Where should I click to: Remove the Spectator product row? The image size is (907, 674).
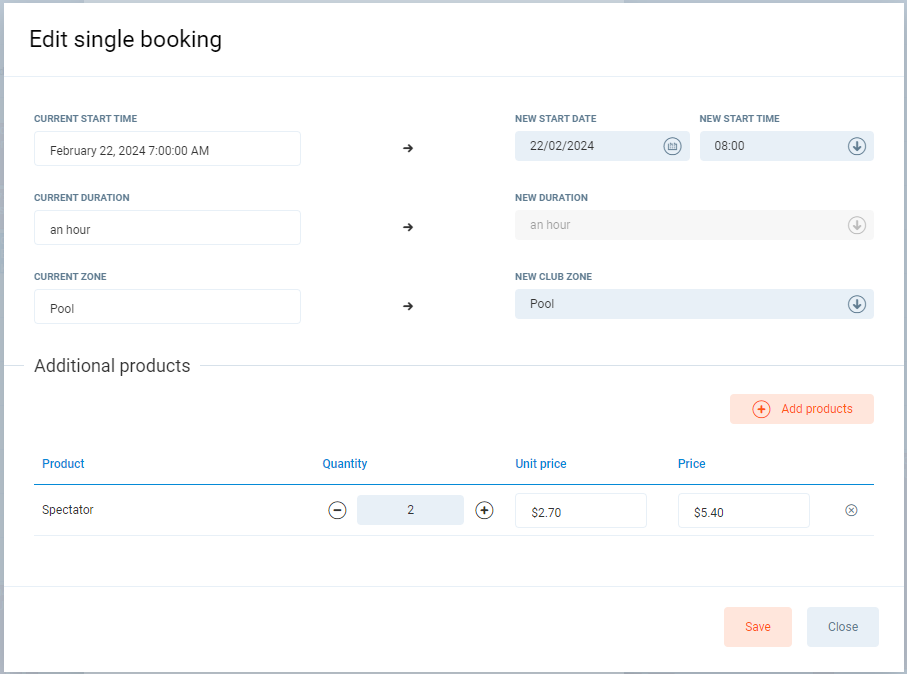851,510
